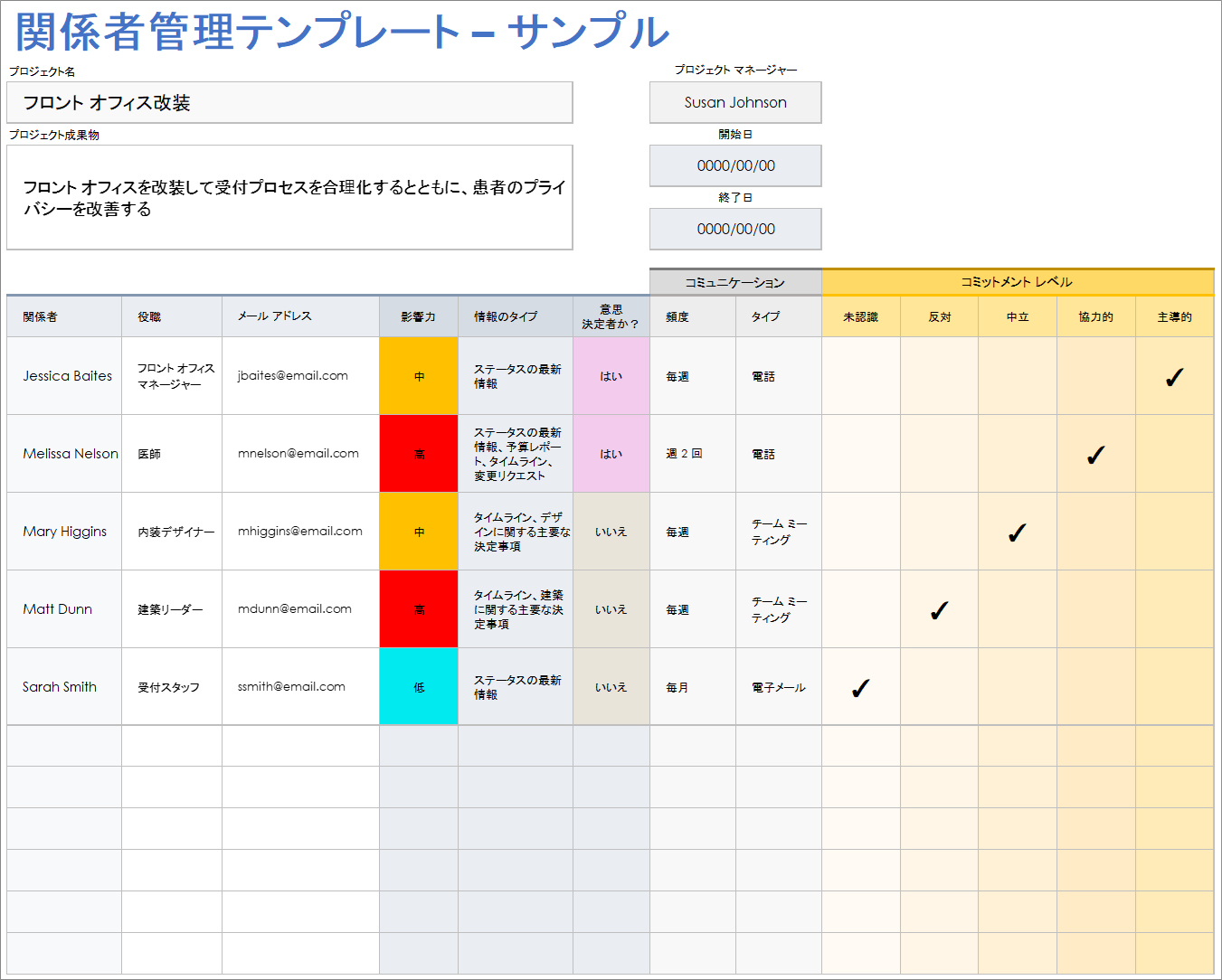Screen dimensions: 1222x980
Task: Click jbaites@email.com email cell
Action: [x=300, y=376]
